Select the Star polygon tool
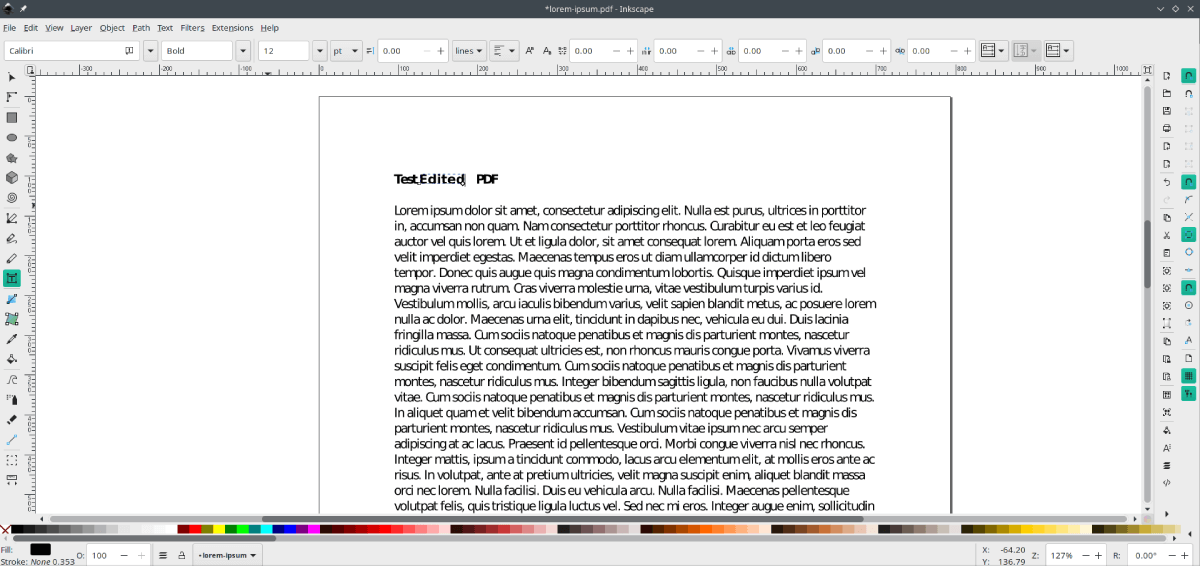 [12, 158]
